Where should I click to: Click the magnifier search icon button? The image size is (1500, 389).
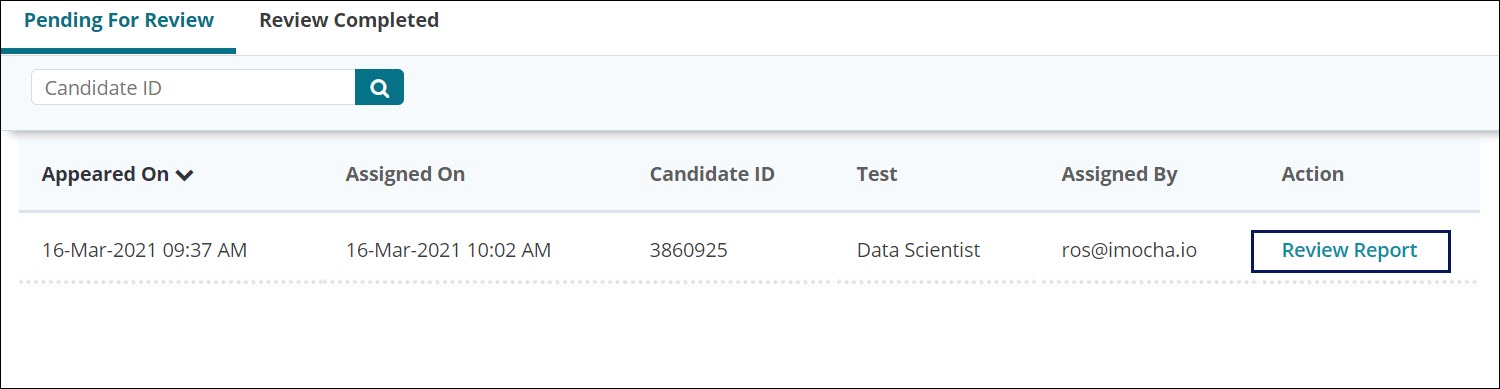click(x=379, y=87)
